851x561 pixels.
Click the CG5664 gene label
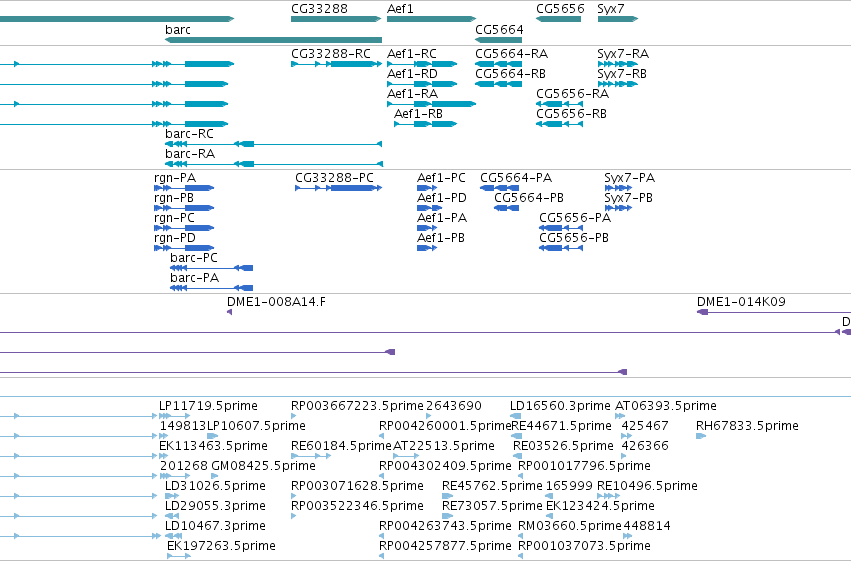[499, 29]
